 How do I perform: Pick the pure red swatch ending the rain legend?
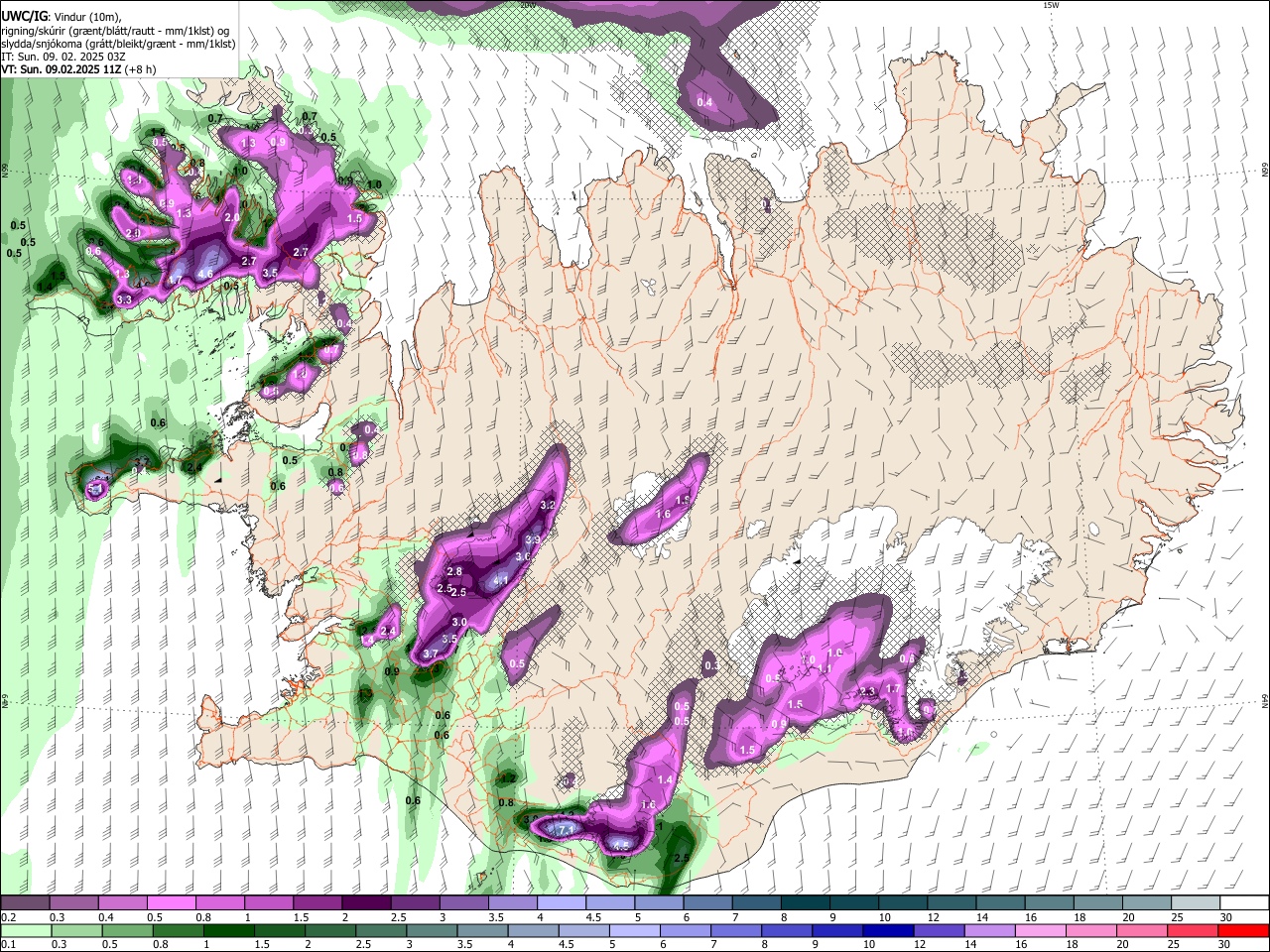point(1244,930)
